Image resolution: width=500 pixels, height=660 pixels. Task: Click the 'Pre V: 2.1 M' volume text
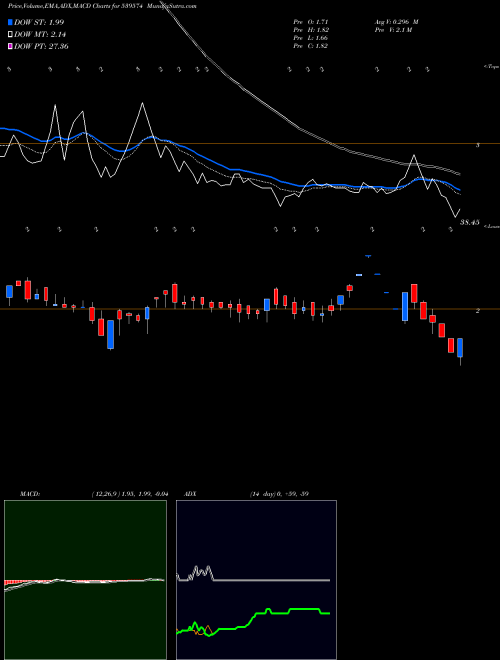[392, 30]
